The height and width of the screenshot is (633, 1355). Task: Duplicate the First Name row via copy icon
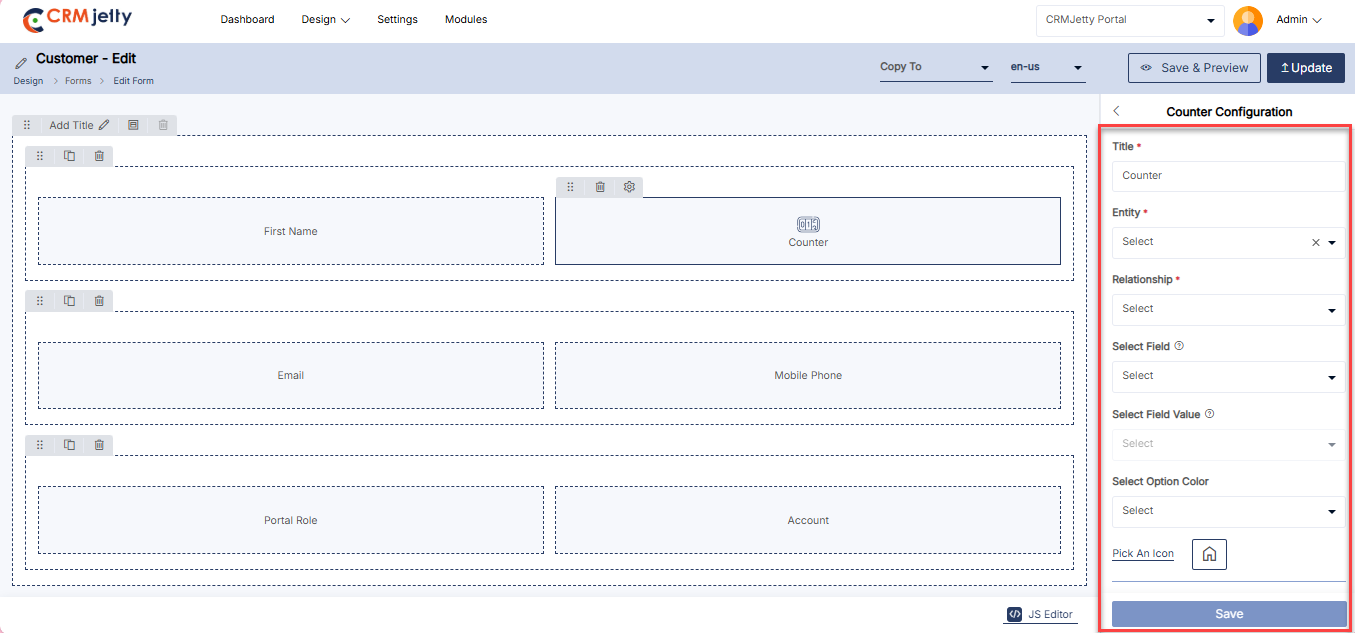click(x=69, y=156)
